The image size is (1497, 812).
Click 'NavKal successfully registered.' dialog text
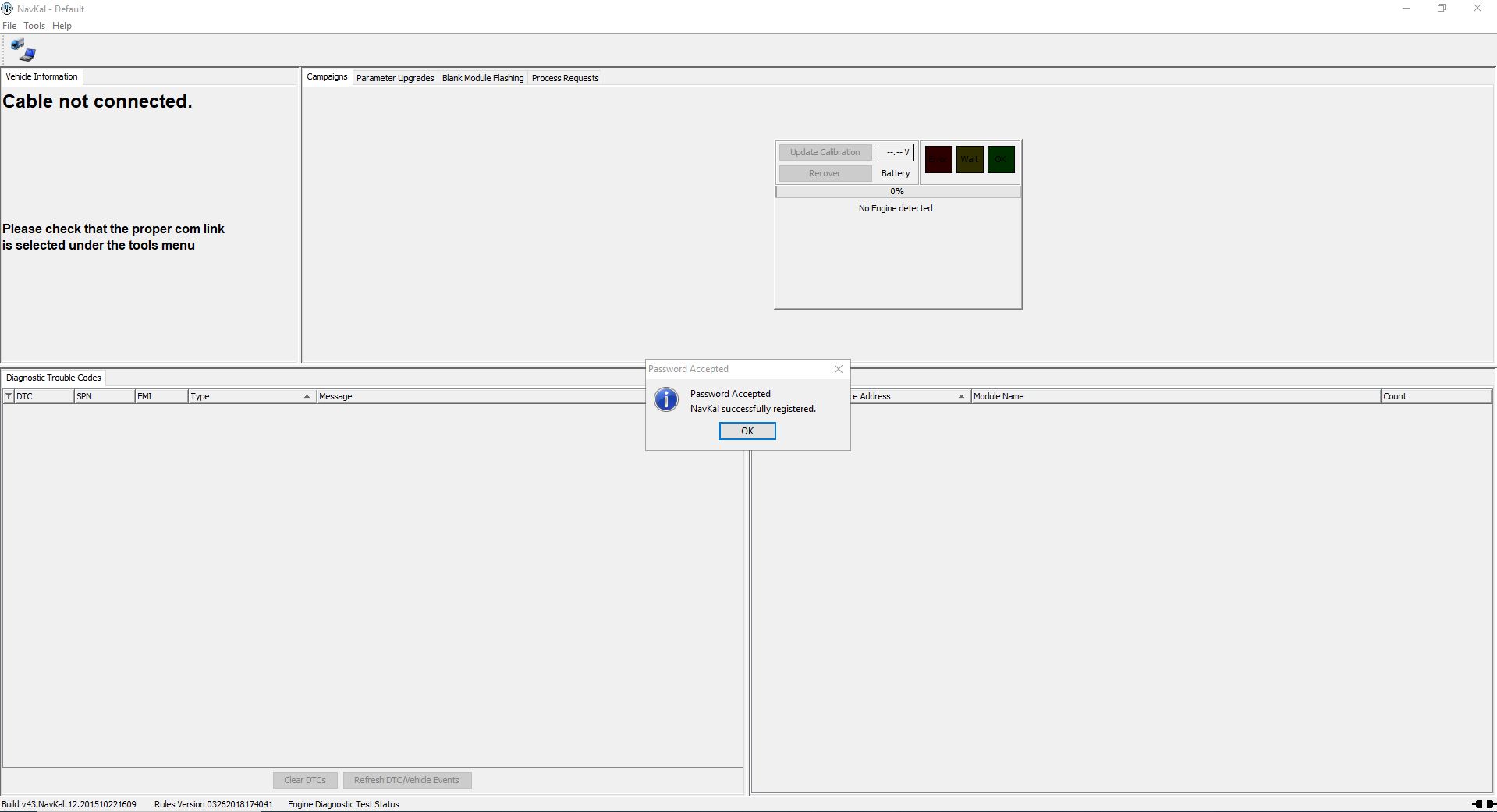coord(753,409)
